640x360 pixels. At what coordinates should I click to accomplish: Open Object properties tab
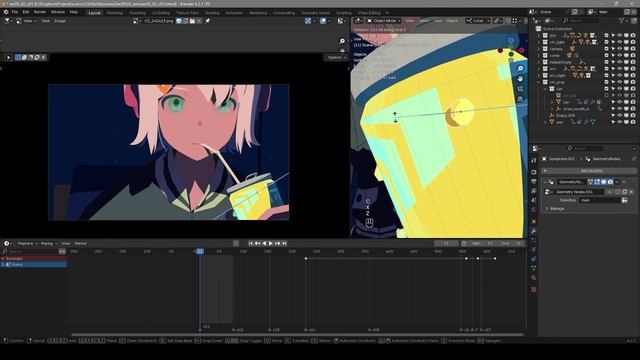pyautogui.click(x=533, y=221)
